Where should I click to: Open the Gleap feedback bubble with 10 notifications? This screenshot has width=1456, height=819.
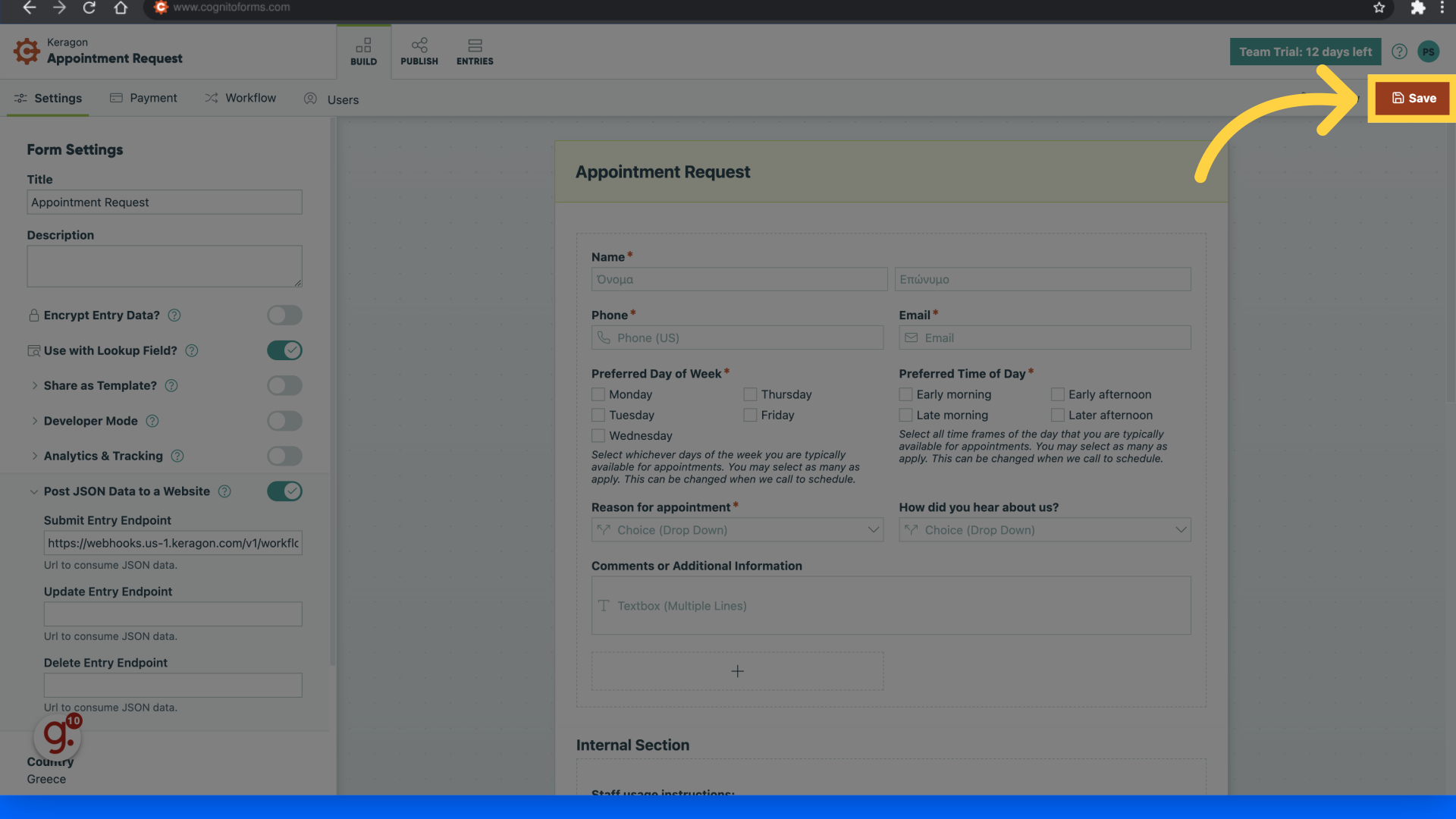coord(58,736)
